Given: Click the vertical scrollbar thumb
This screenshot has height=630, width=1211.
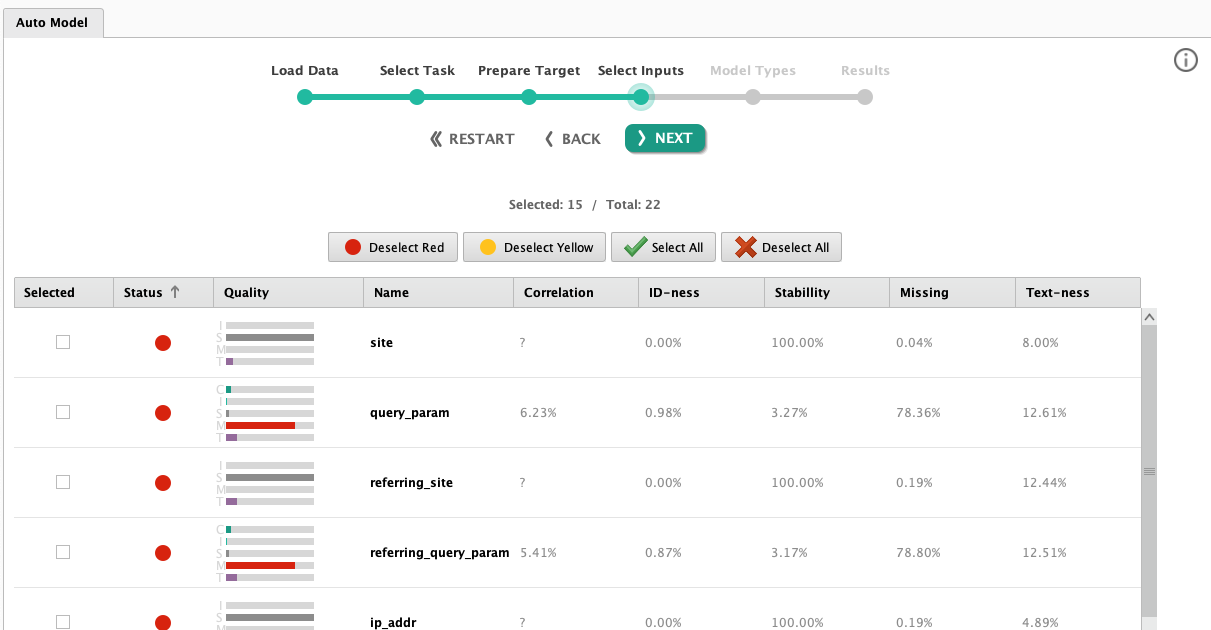Looking at the screenshot, I should point(1149,470).
